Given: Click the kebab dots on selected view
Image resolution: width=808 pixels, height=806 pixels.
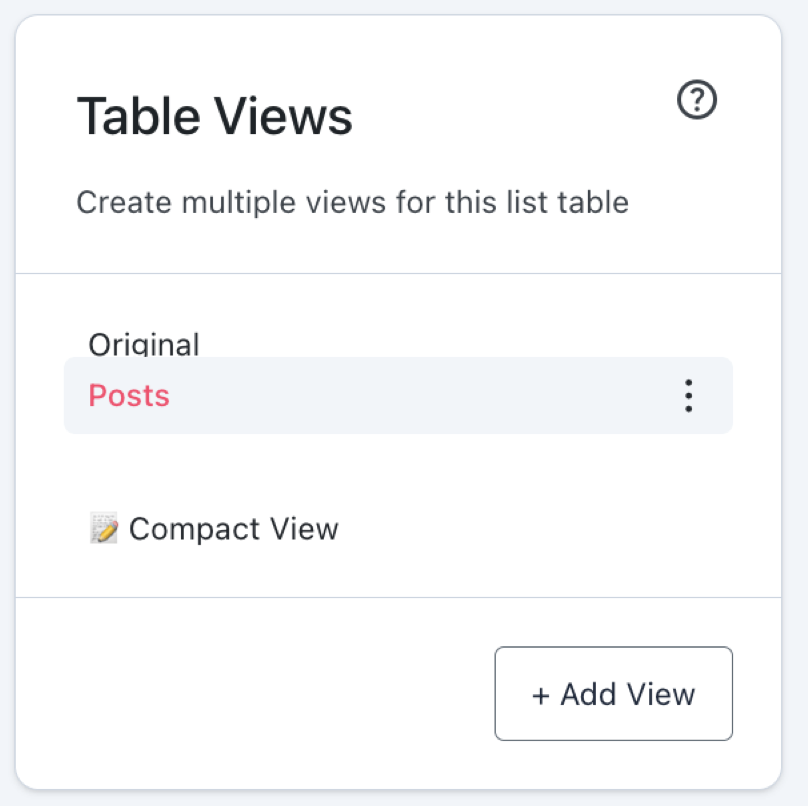Looking at the screenshot, I should point(688,396).
